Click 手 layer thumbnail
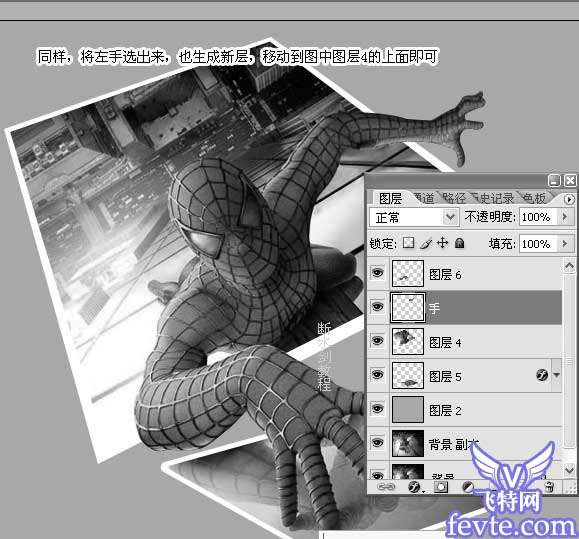 (x=408, y=307)
